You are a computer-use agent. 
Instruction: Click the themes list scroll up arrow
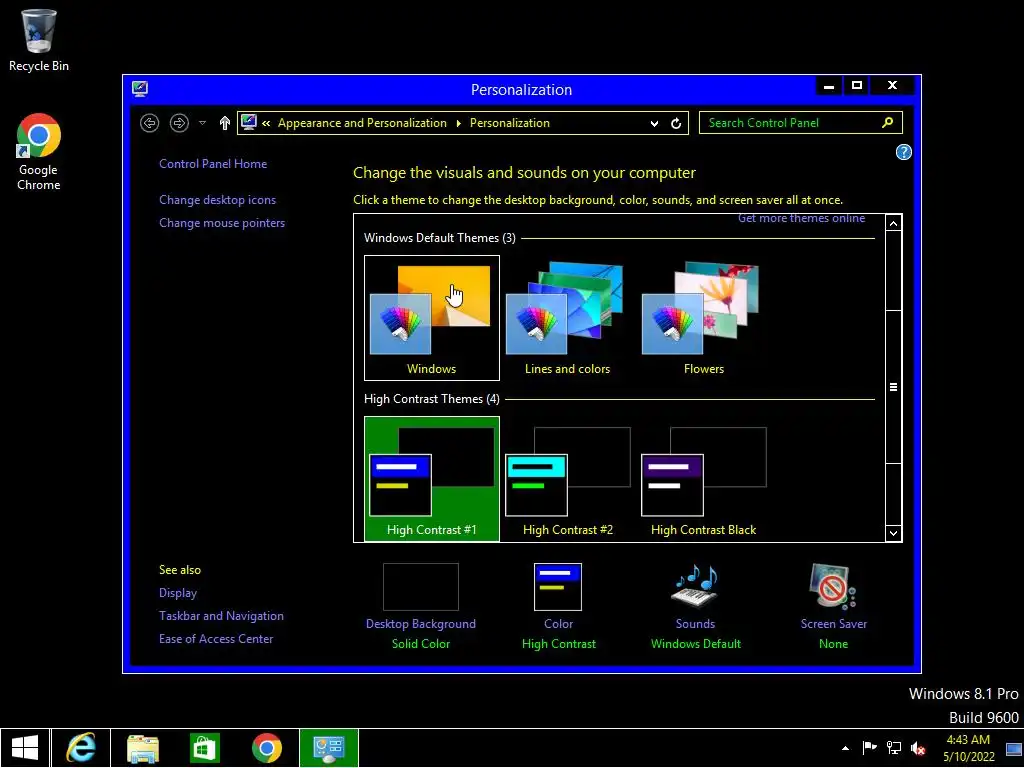click(893, 223)
